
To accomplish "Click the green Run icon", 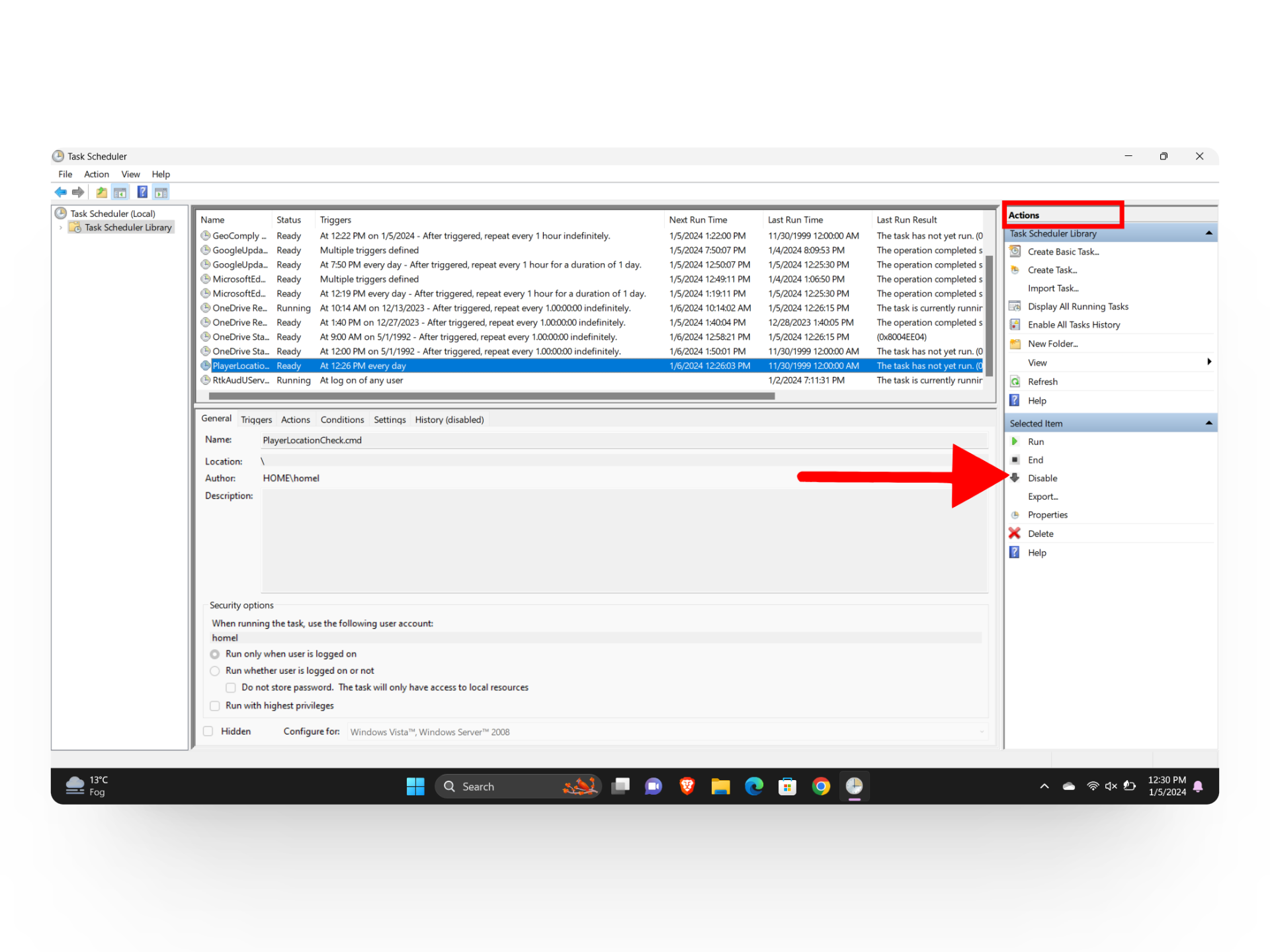I will tap(1015, 441).
